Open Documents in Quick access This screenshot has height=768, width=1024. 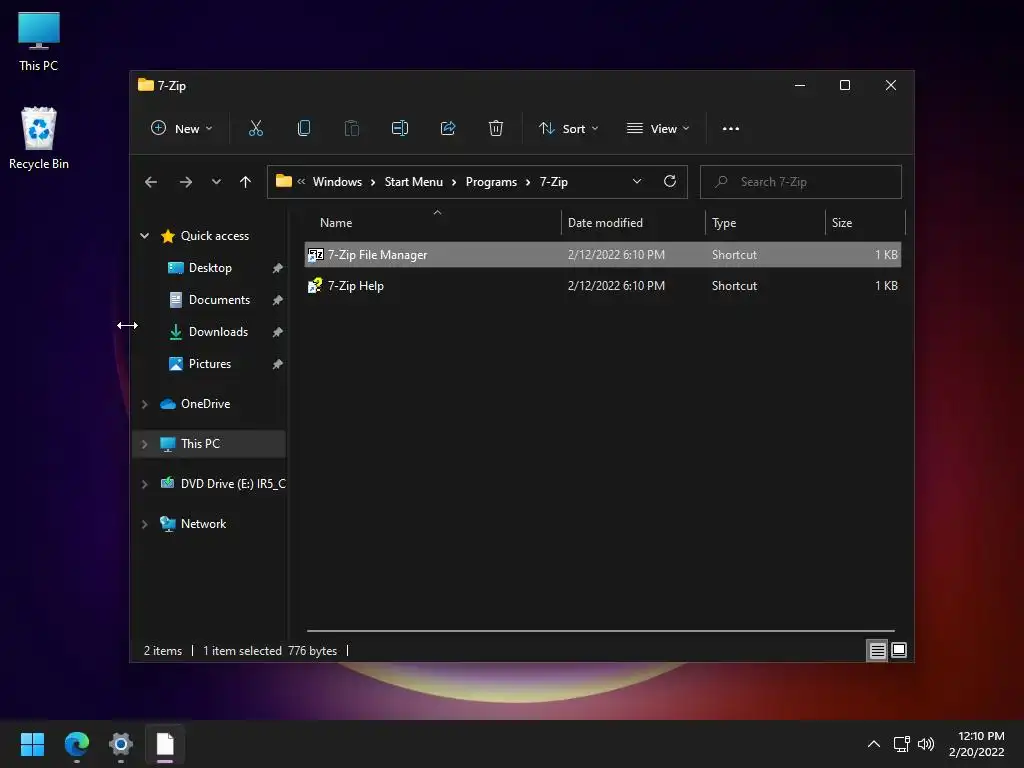click(x=219, y=300)
